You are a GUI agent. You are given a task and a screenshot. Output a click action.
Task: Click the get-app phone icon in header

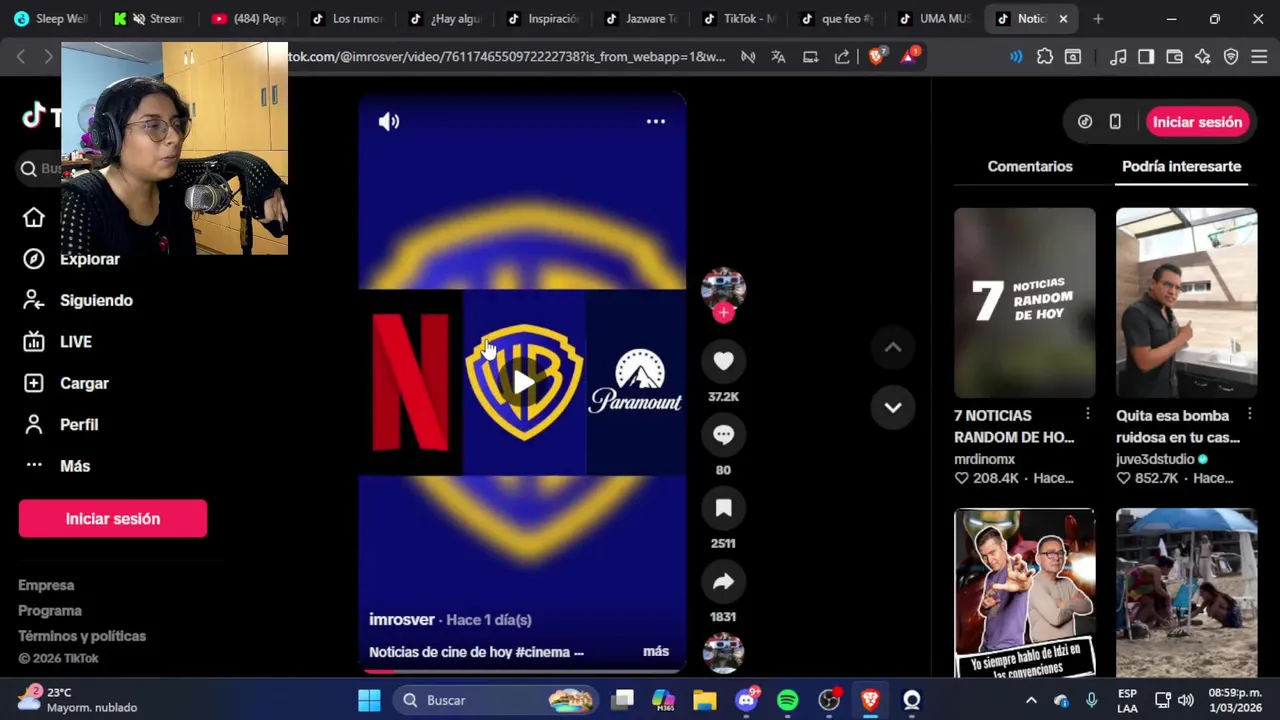1115,122
